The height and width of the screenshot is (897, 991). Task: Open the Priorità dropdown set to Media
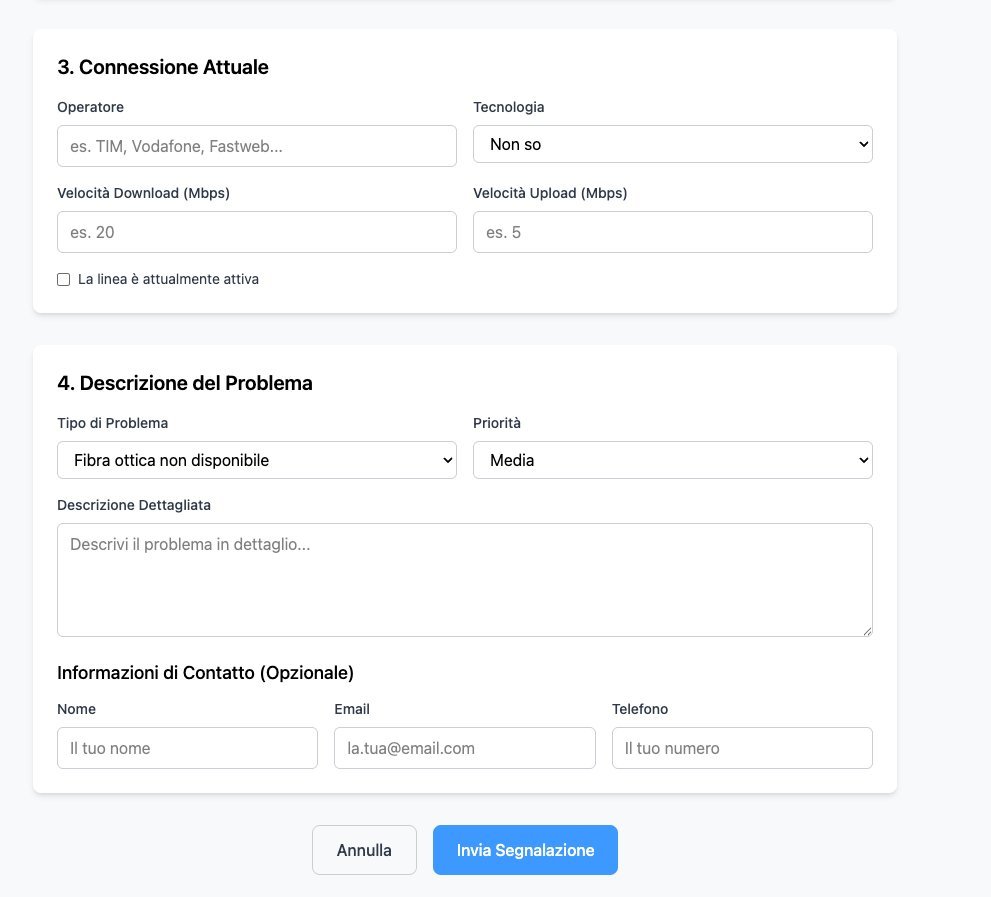pyautogui.click(x=672, y=460)
